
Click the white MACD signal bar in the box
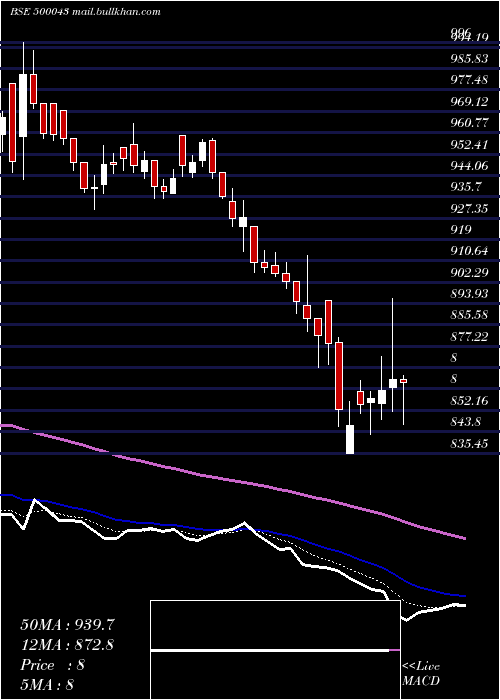coord(270,650)
